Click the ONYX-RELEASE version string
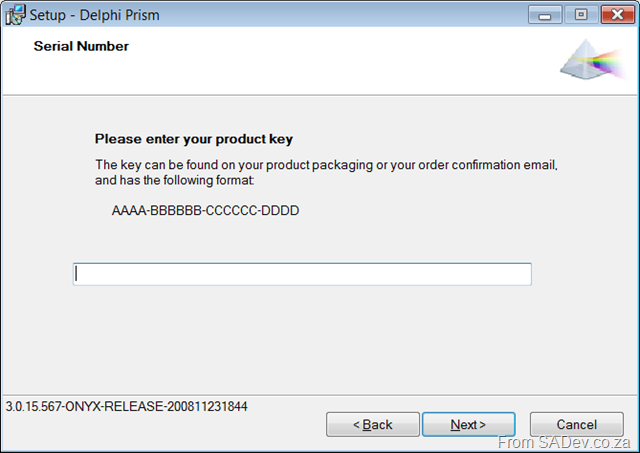Viewport: 640px width, 453px height. (x=126, y=406)
